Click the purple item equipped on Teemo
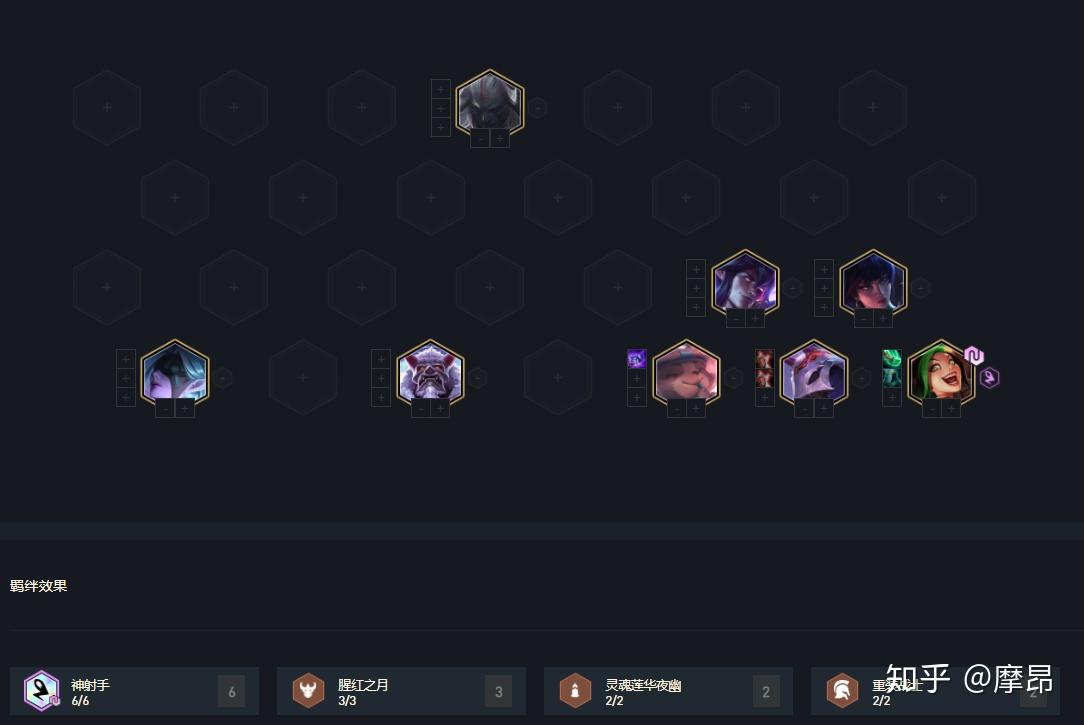Image resolution: width=1084 pixels, height=725 pixels. pos(637,359)
